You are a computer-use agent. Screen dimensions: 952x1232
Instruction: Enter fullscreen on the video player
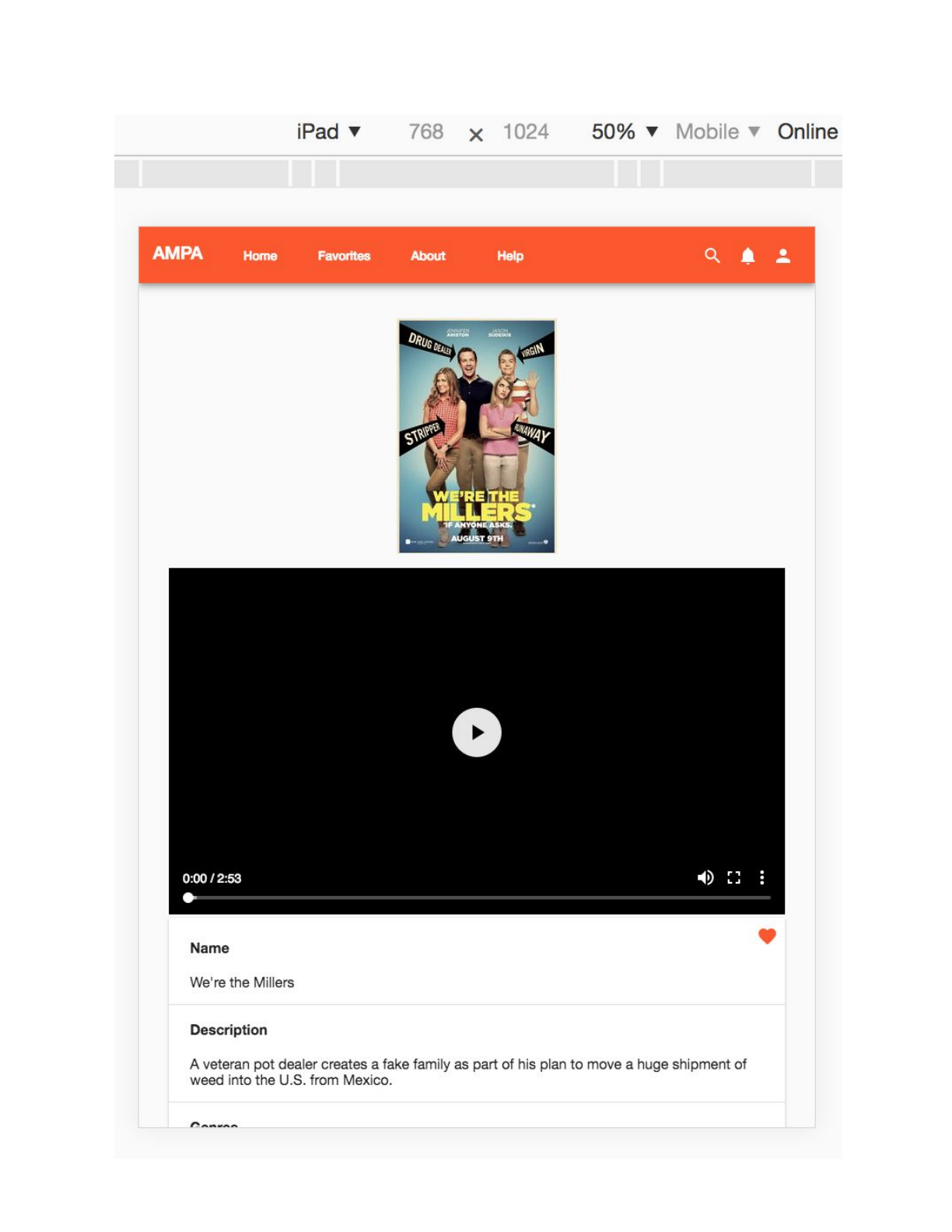coord(733,877)
